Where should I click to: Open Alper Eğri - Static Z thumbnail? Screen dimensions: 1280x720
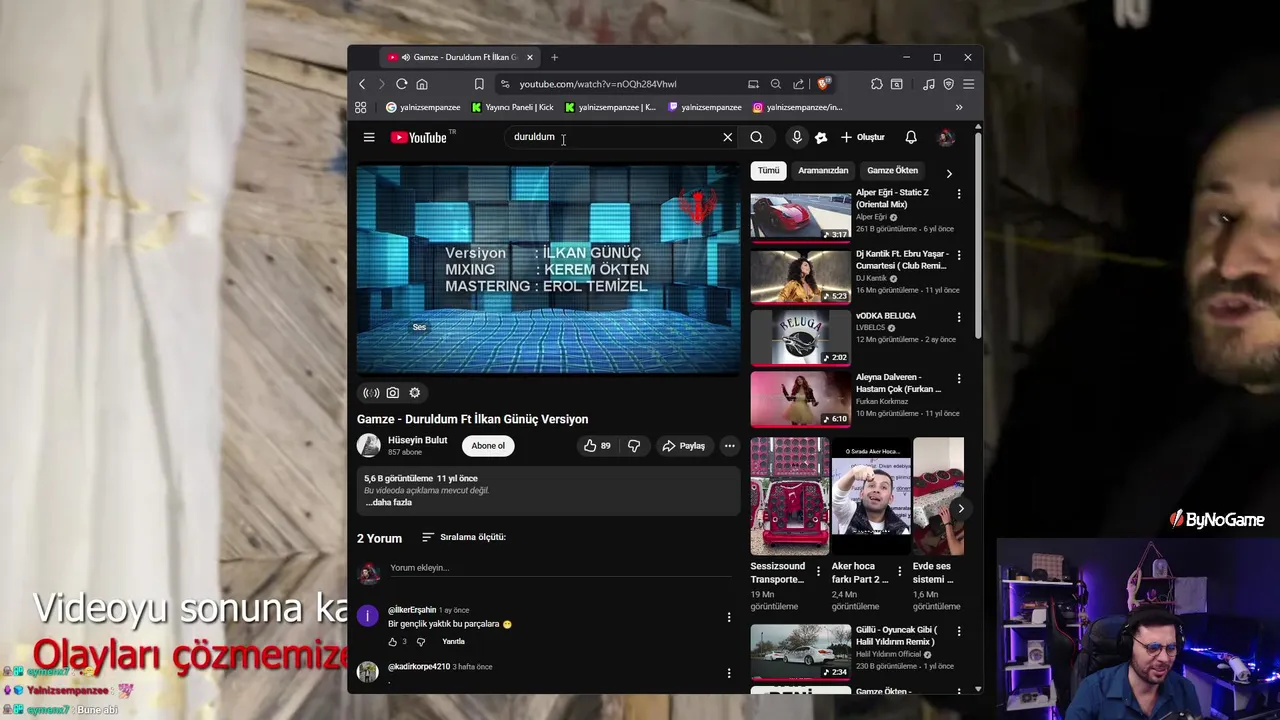pyautogui.click(x=801, y=216)
